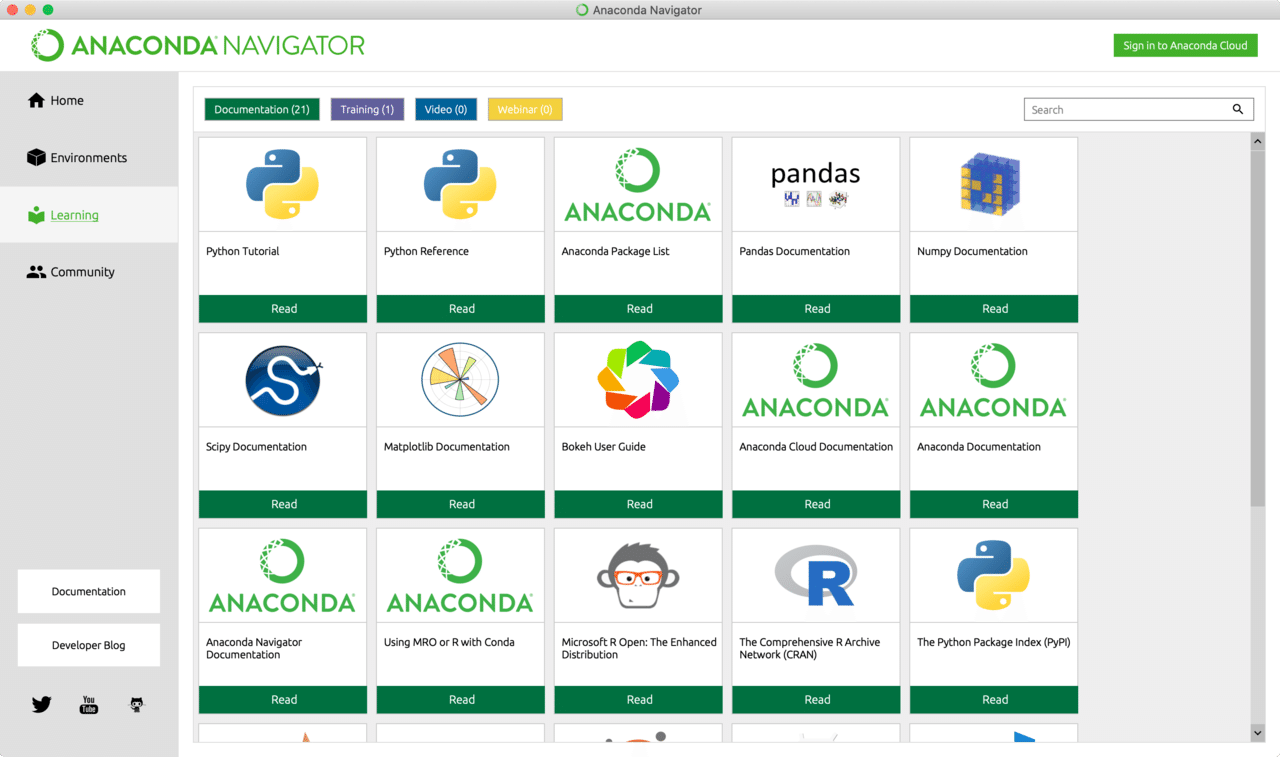The height and width of the screenshot is (757, 1280).
Task: Click the Scipy logo thumbnail
Action: click(x=283, y=380)
